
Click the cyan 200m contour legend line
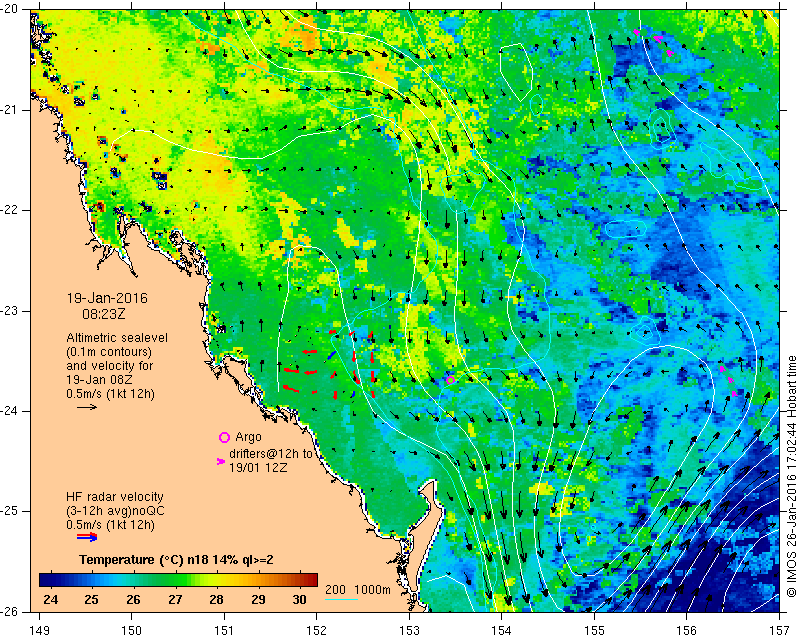point(341,599)
